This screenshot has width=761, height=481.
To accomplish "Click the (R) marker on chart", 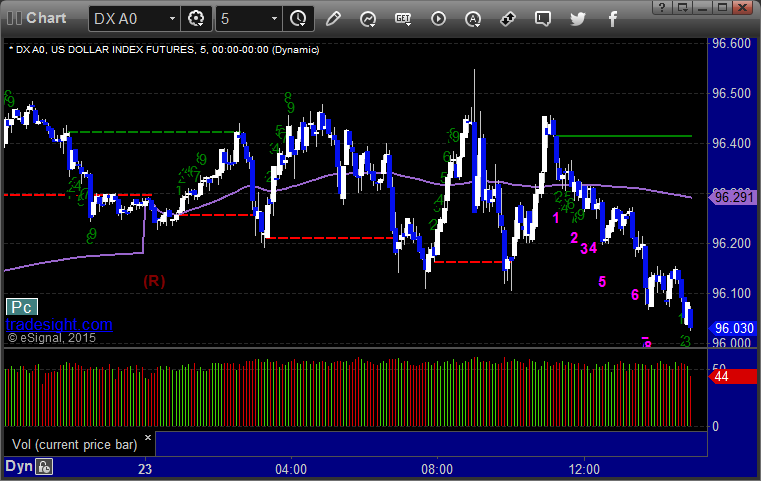I will [x=154, y=281].
